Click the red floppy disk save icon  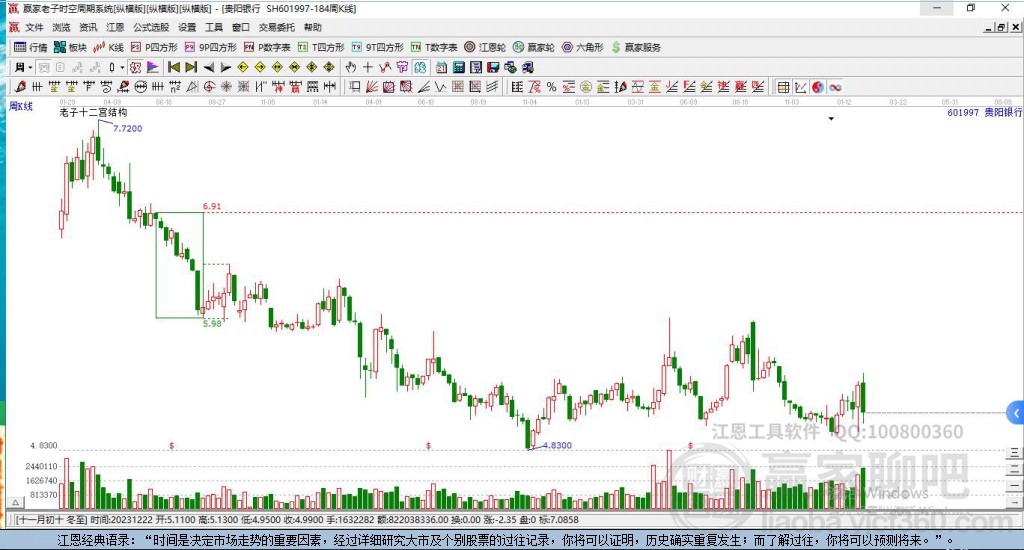click(x=493, y=67)
